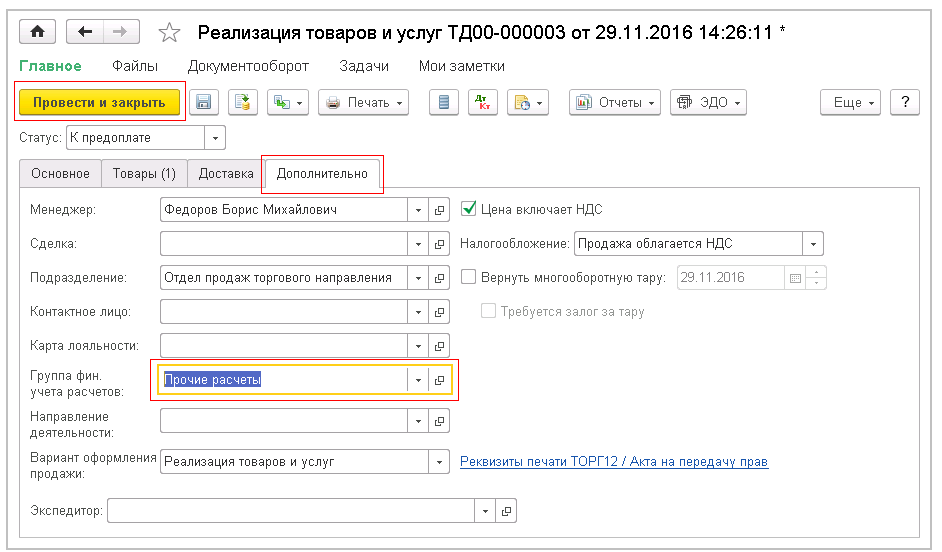Open the Налогообложение dropdown list
This screenshot has height=552, width=942.
(x=814, y=243)
